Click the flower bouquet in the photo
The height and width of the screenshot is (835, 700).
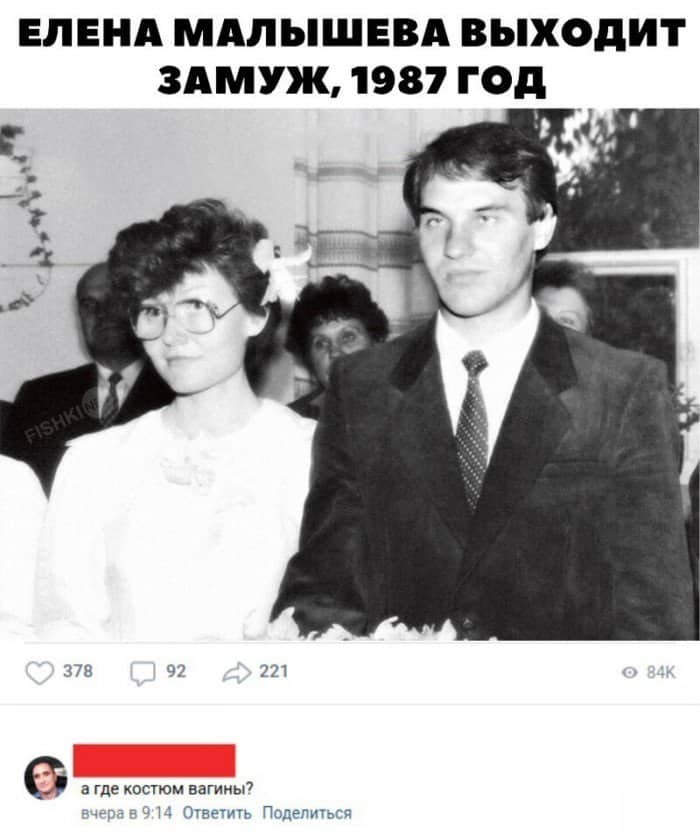pyautogui.click(x=368, y=627)
